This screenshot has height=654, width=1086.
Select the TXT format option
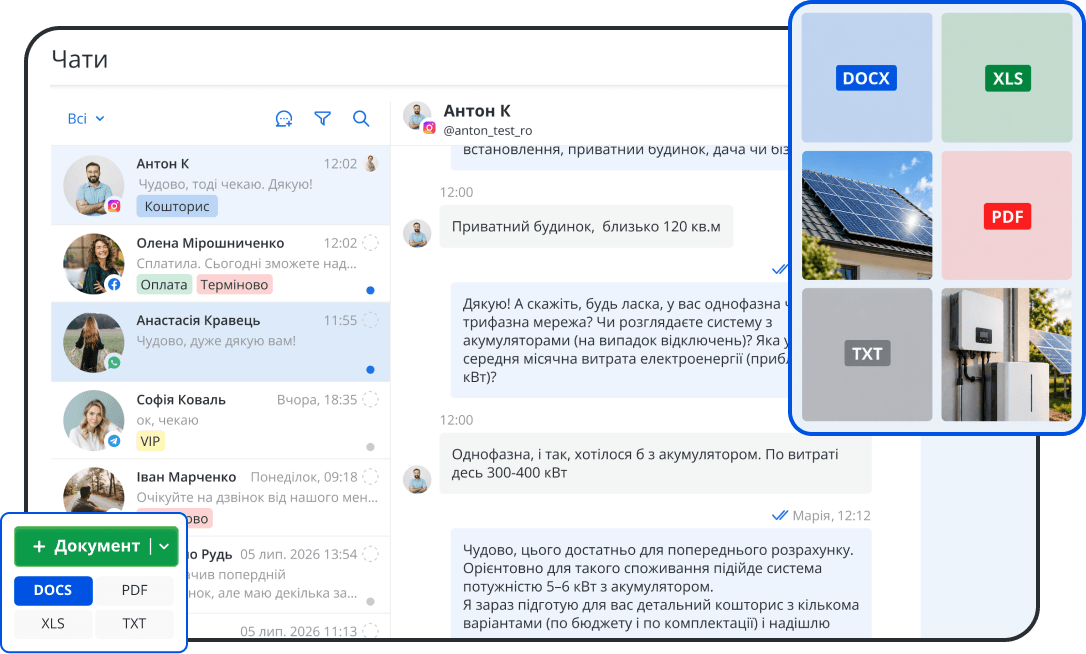pyautogui.click(x=134, y=624)
